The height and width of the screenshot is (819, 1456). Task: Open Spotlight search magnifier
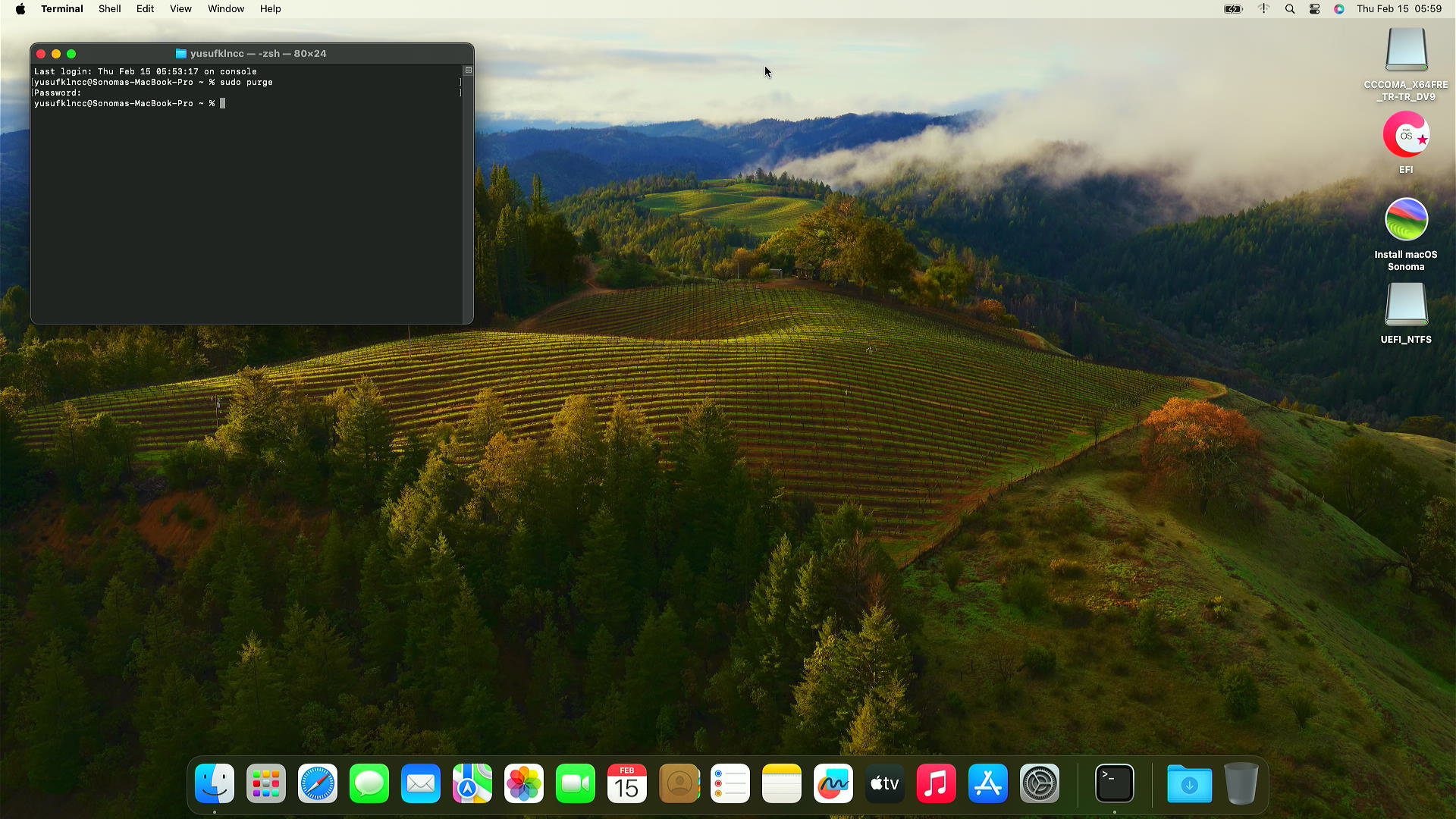(x=1289, y=9)
